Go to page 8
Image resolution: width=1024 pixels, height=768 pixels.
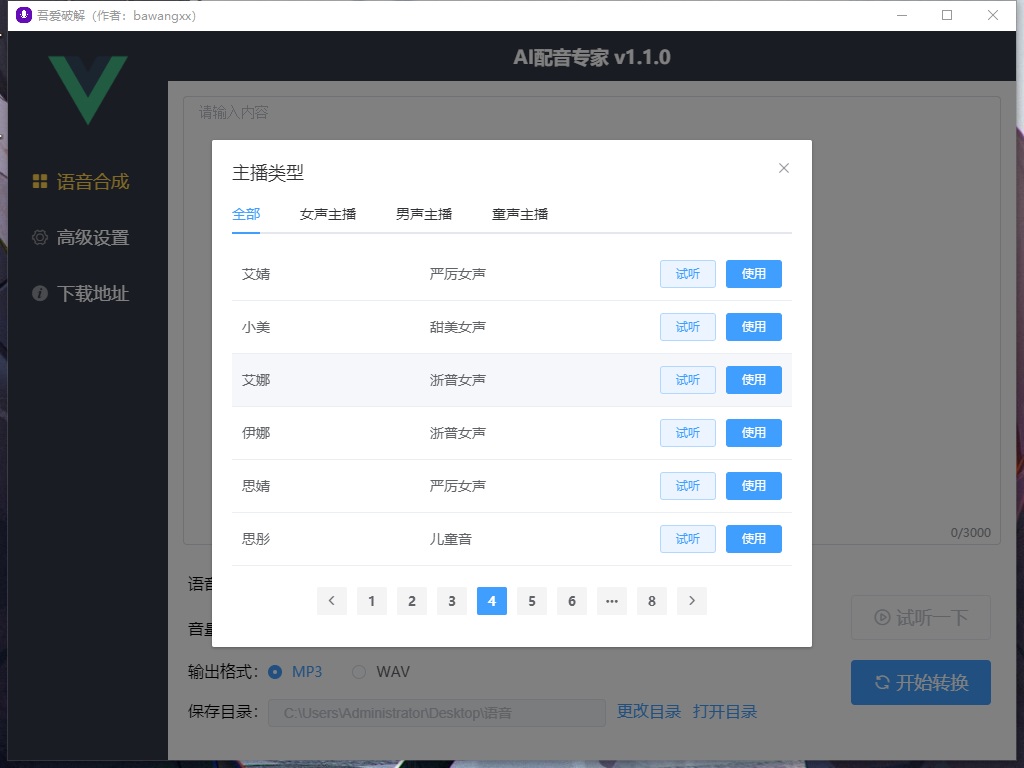pos(652,601)
